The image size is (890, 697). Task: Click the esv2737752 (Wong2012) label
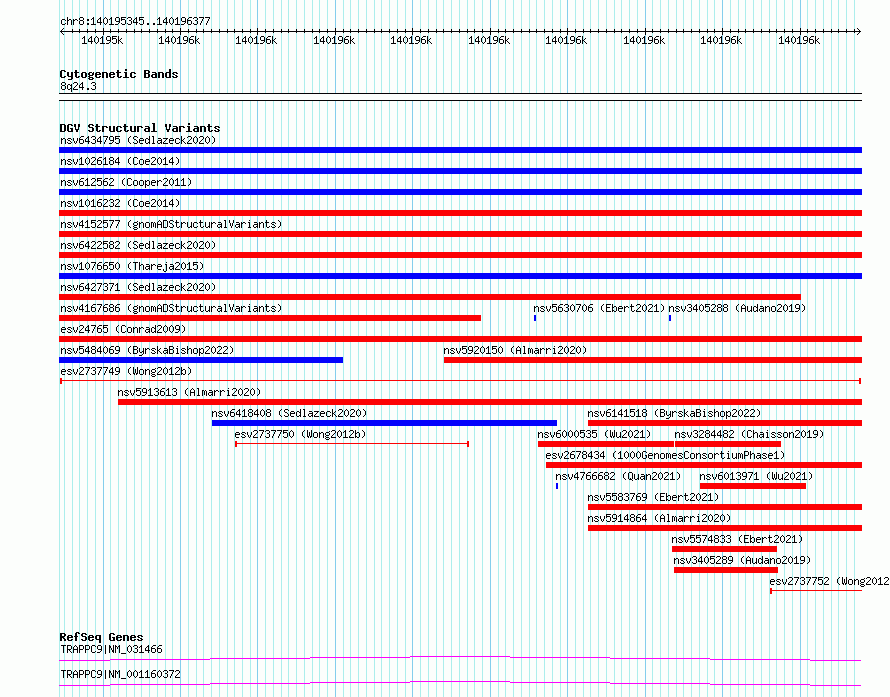pyautogui.click(x=829, y=581)
